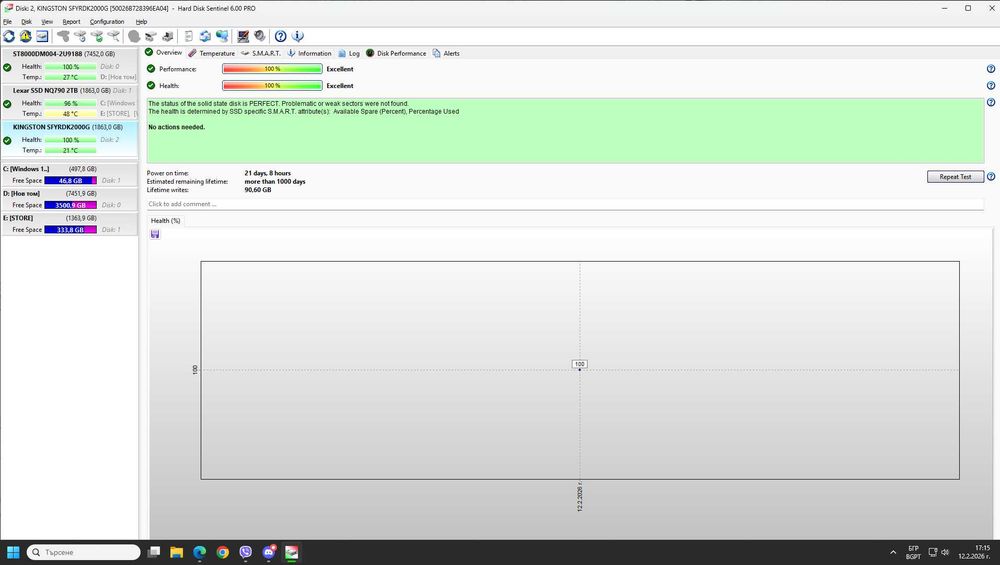Open Discord from taskbar
Image resolution: width=1000 pixels, height=565 pixels.
coord(268,552)
